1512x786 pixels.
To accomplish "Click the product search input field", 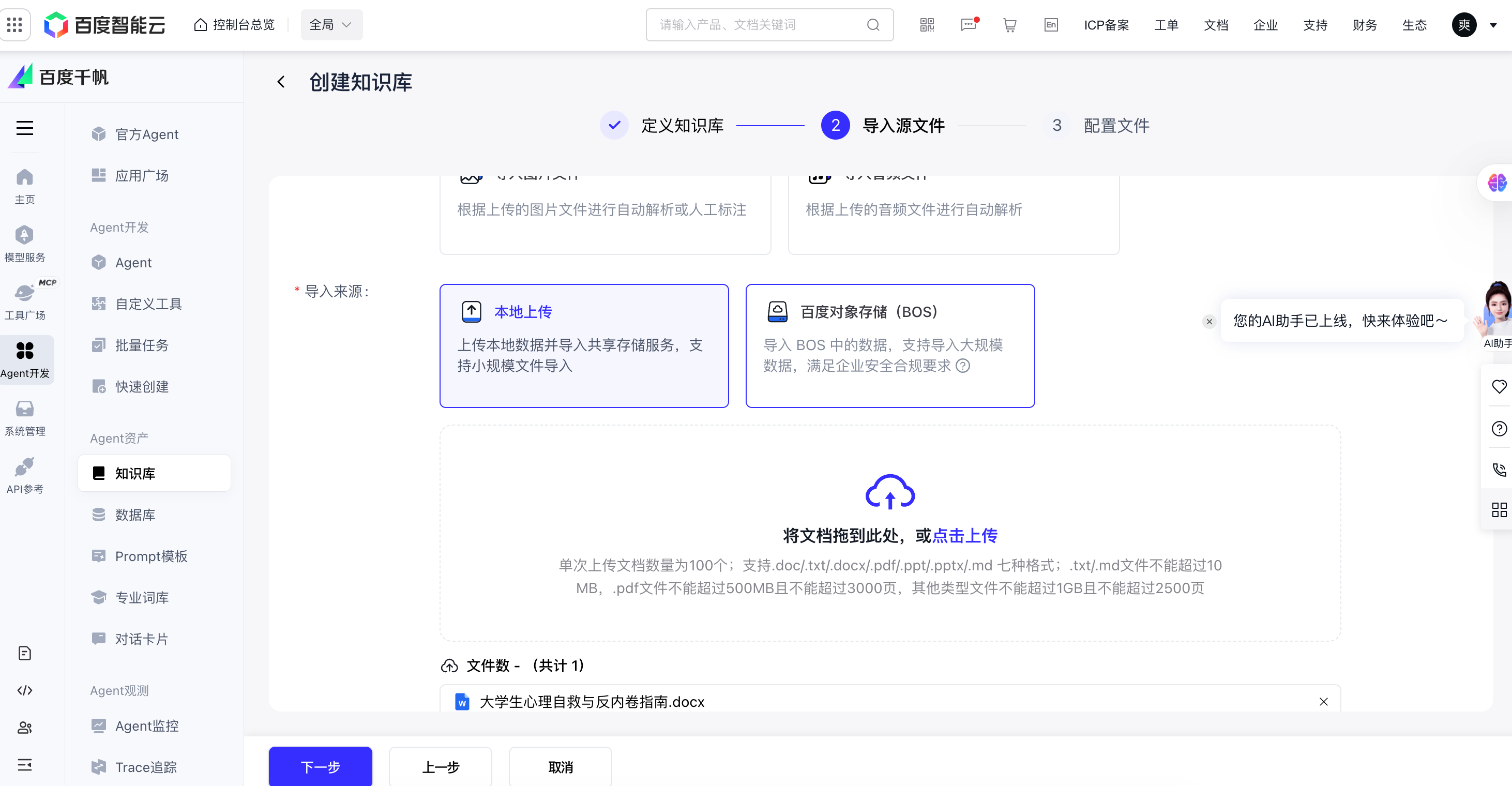I will (757, 25).
